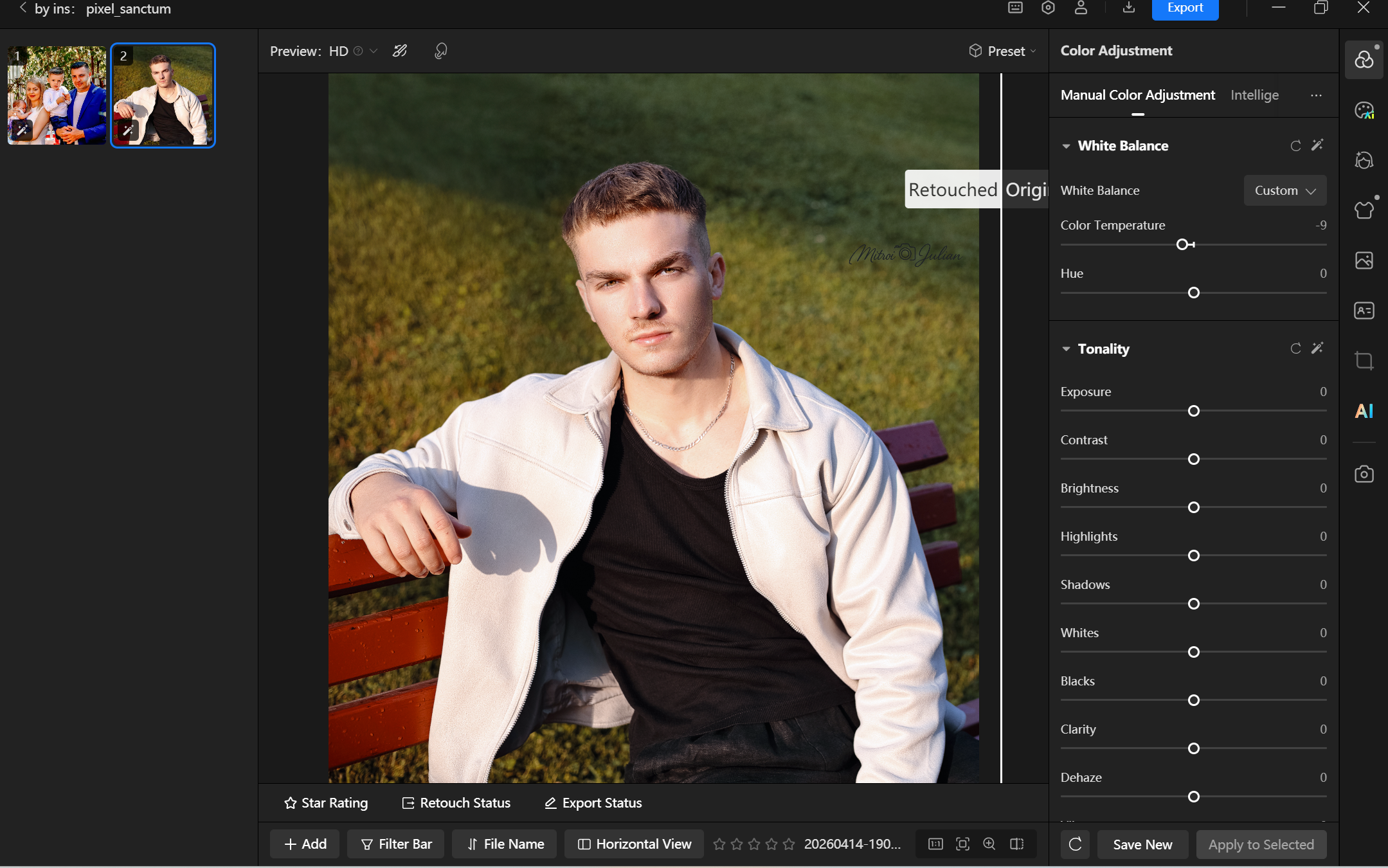Toggle the hide-effects eye brush icon
This screenshot has height=868, width=1388.
(400, 51)
